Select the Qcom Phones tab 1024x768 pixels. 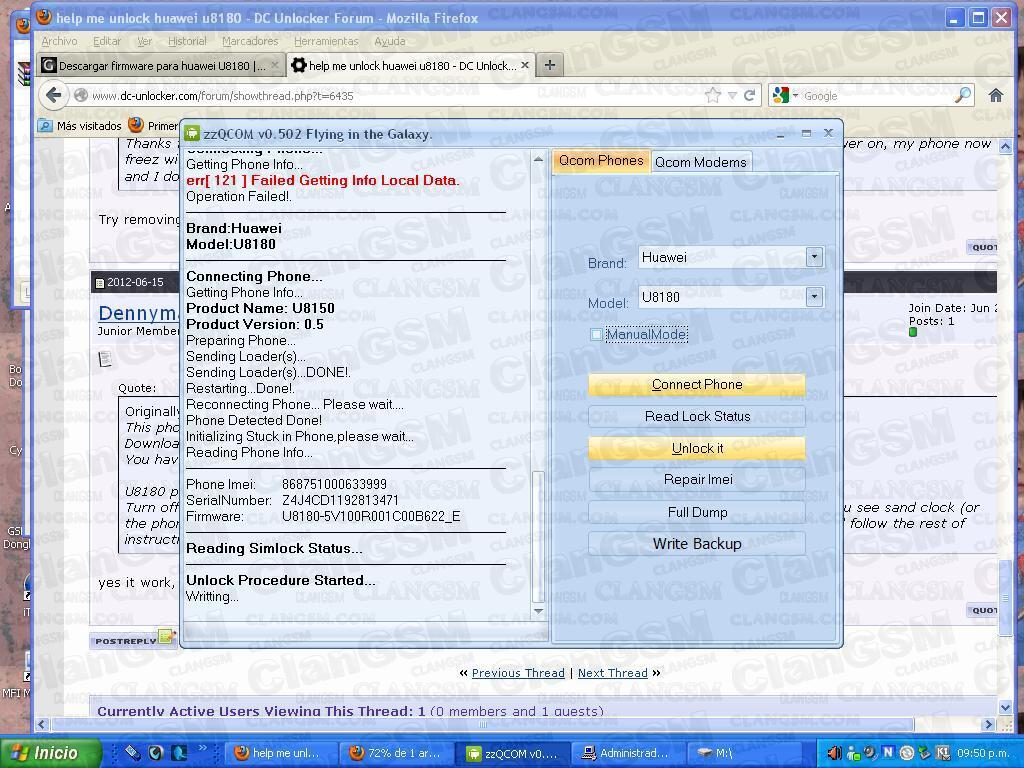click(x=601, y=161)
